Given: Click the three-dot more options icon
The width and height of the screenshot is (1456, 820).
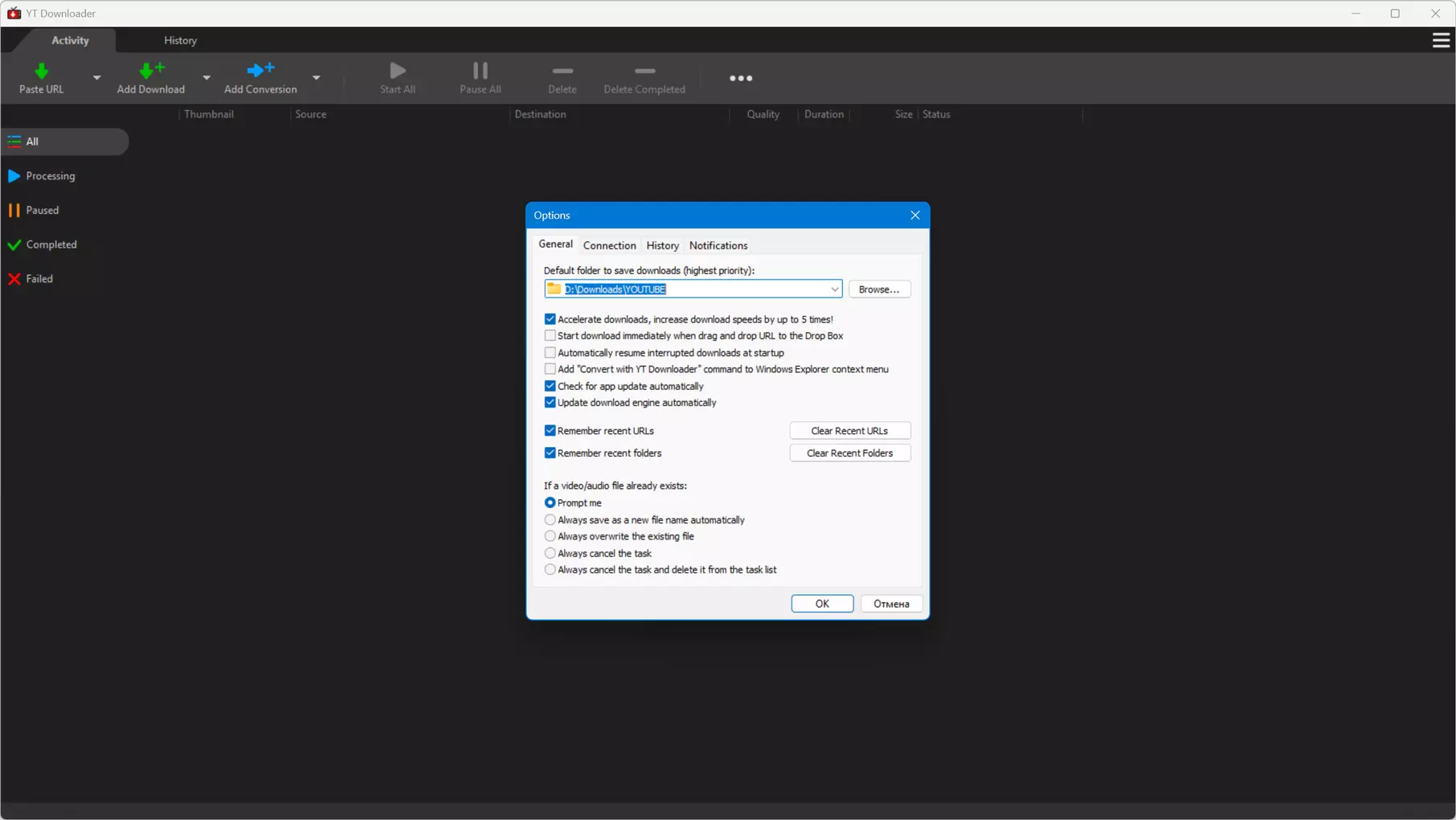Looking at the screenshot, I should 740,78.
